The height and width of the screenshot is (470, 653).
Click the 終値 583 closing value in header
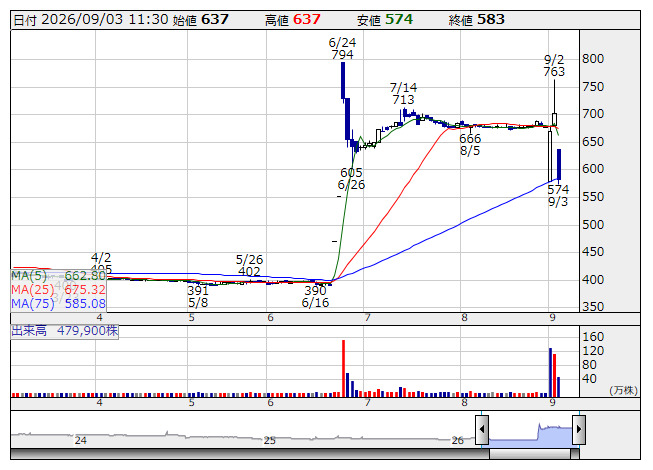tap(477, 20)
